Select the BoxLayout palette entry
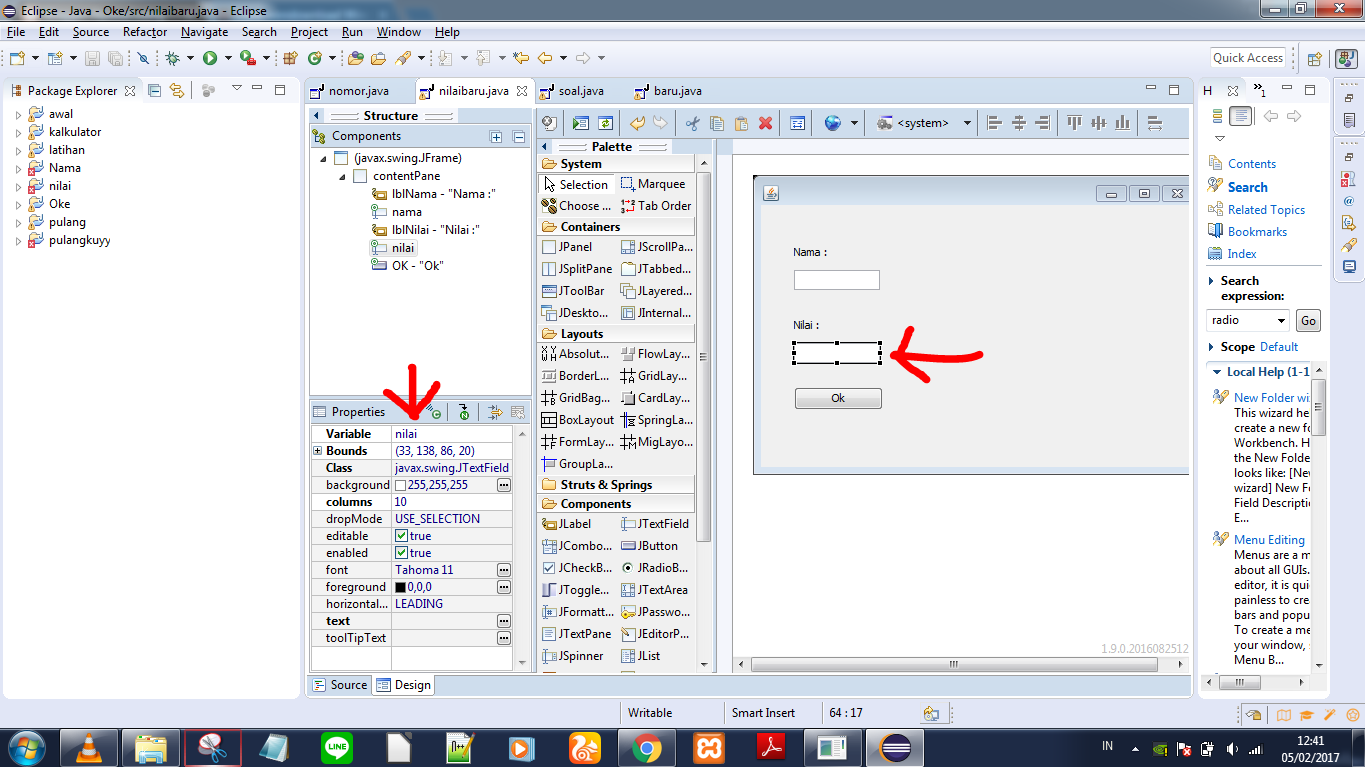Image resolution: width=1365 pixels, height=767 pixels. coord(577,420)
